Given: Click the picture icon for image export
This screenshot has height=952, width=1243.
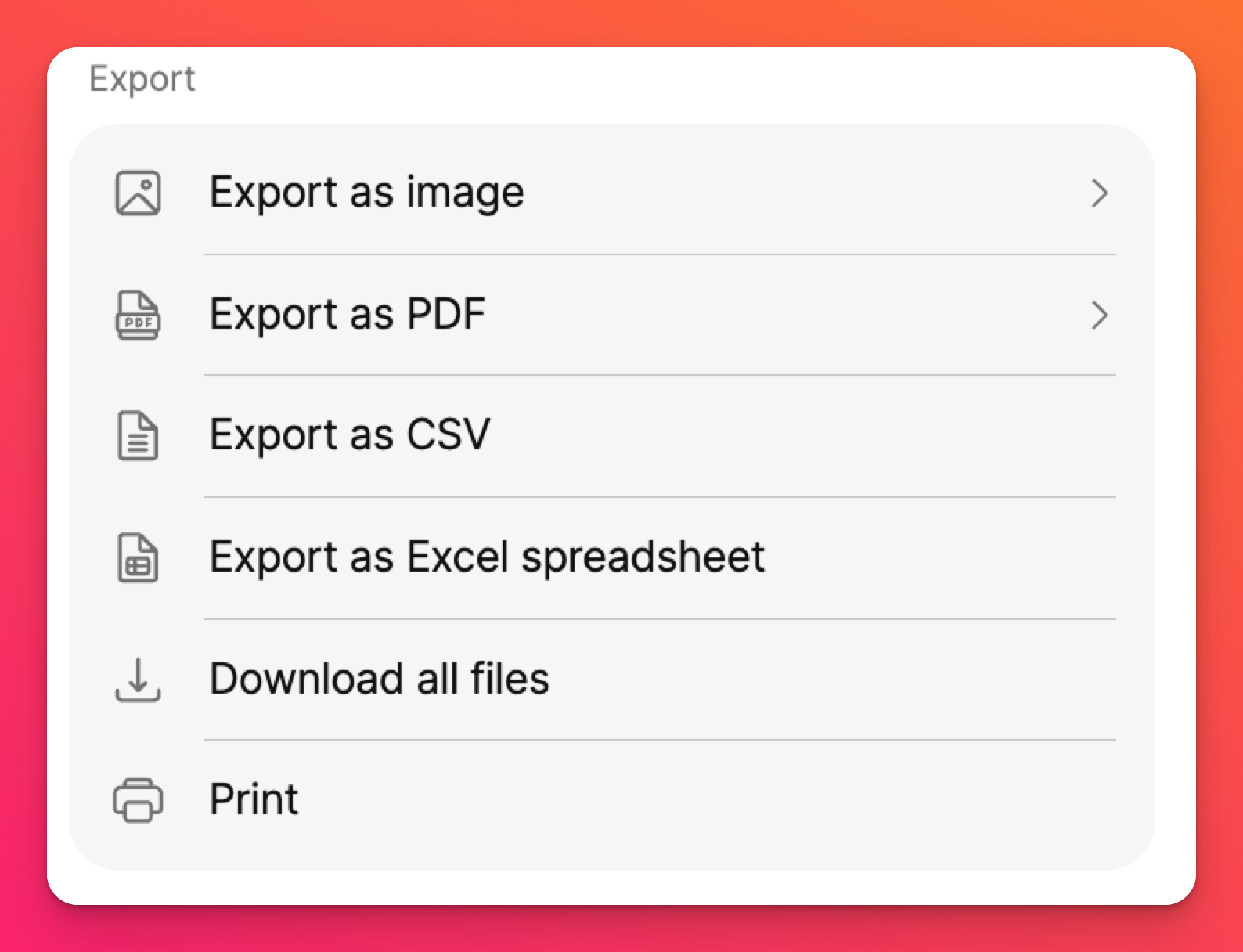Looking at the screenshot, I should click(139, 193).
